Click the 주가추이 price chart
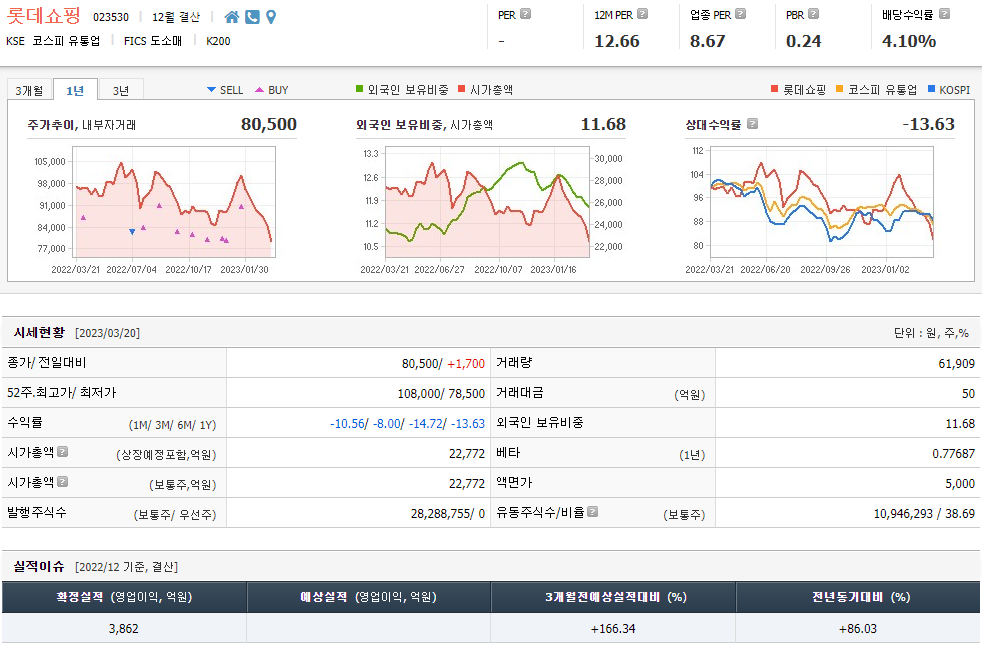Viewport: 982px width, 650px height. (x=174, y=202)
